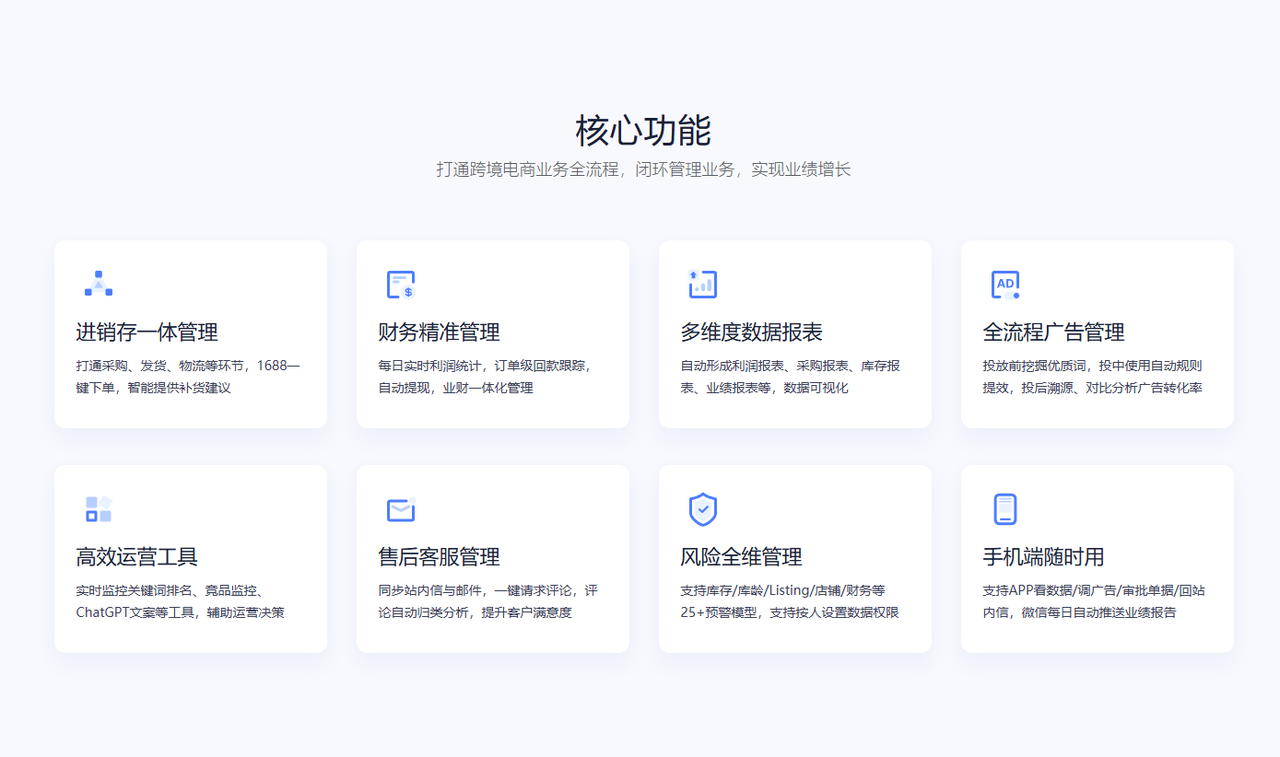
Task: Open the 售后客服管理 card title
Action: [x=439, y=557]
